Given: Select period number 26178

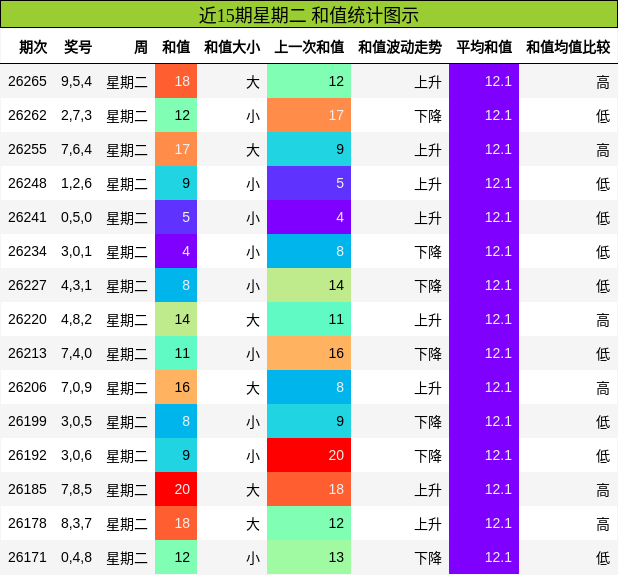Looking at the screenshot, I should (27, 523).
